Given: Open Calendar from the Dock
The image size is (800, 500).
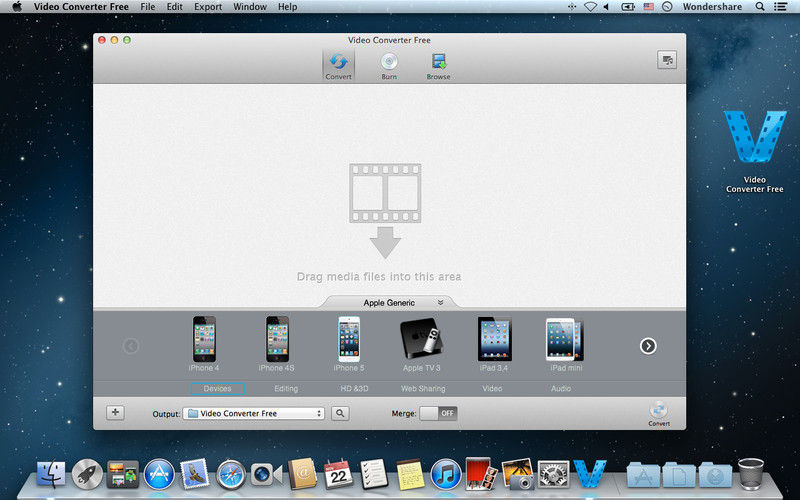Looking at the screenshot, I should click(x=338, y=474).
